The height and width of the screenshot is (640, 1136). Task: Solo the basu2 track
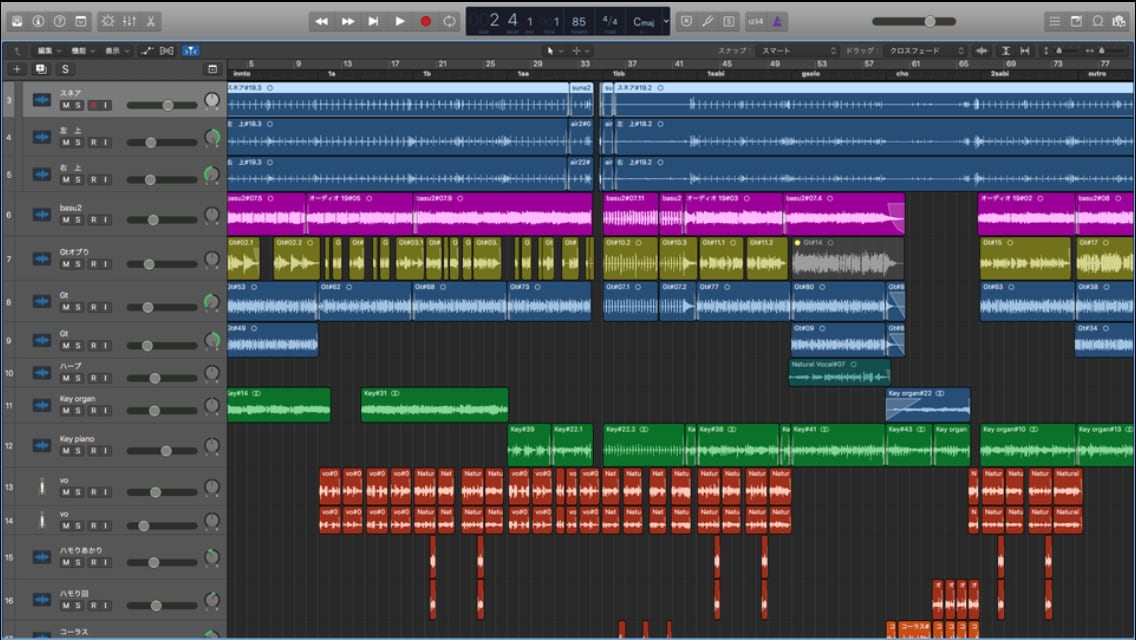[x=78, y=220]
